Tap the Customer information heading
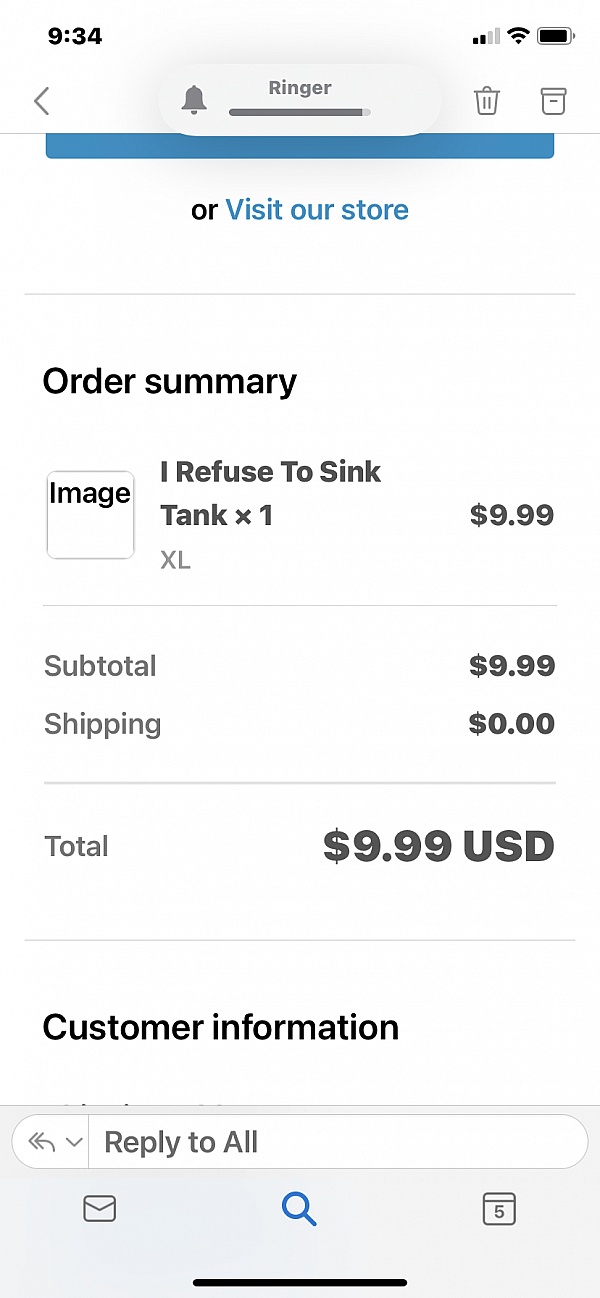This screenshot has width=600, height=1298. click(221, 1027)
